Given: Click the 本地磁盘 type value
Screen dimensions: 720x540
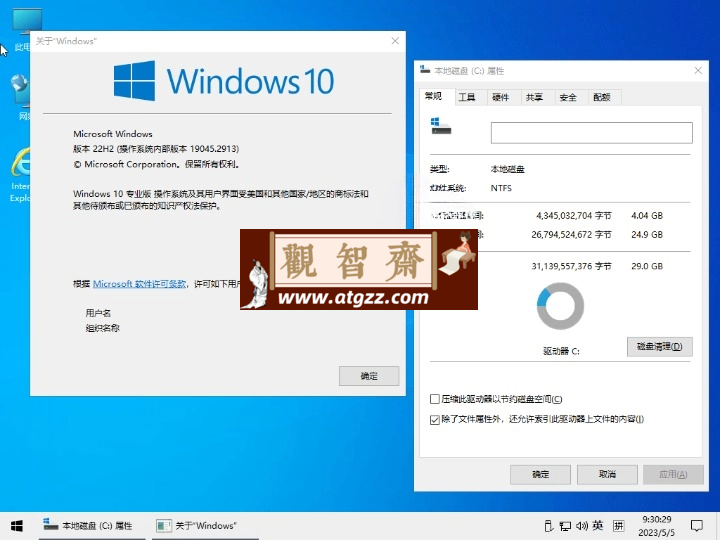Looking at the screenshot, I should pyautogui.click(x=507, y=169).
